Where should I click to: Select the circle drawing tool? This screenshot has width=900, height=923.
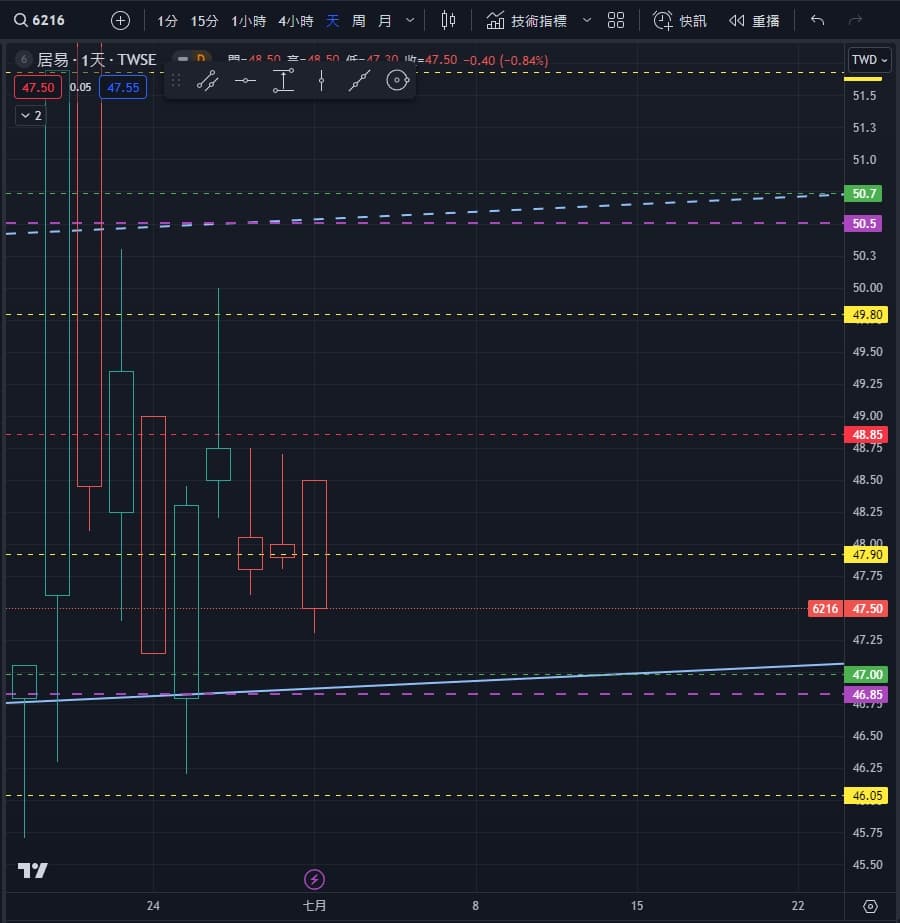[x=397, y=80]
